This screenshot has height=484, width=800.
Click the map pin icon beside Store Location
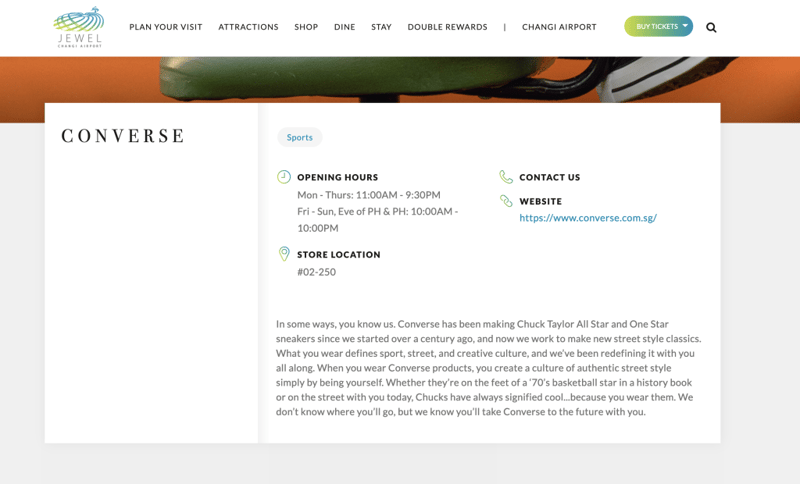click(x=284, y=254)
